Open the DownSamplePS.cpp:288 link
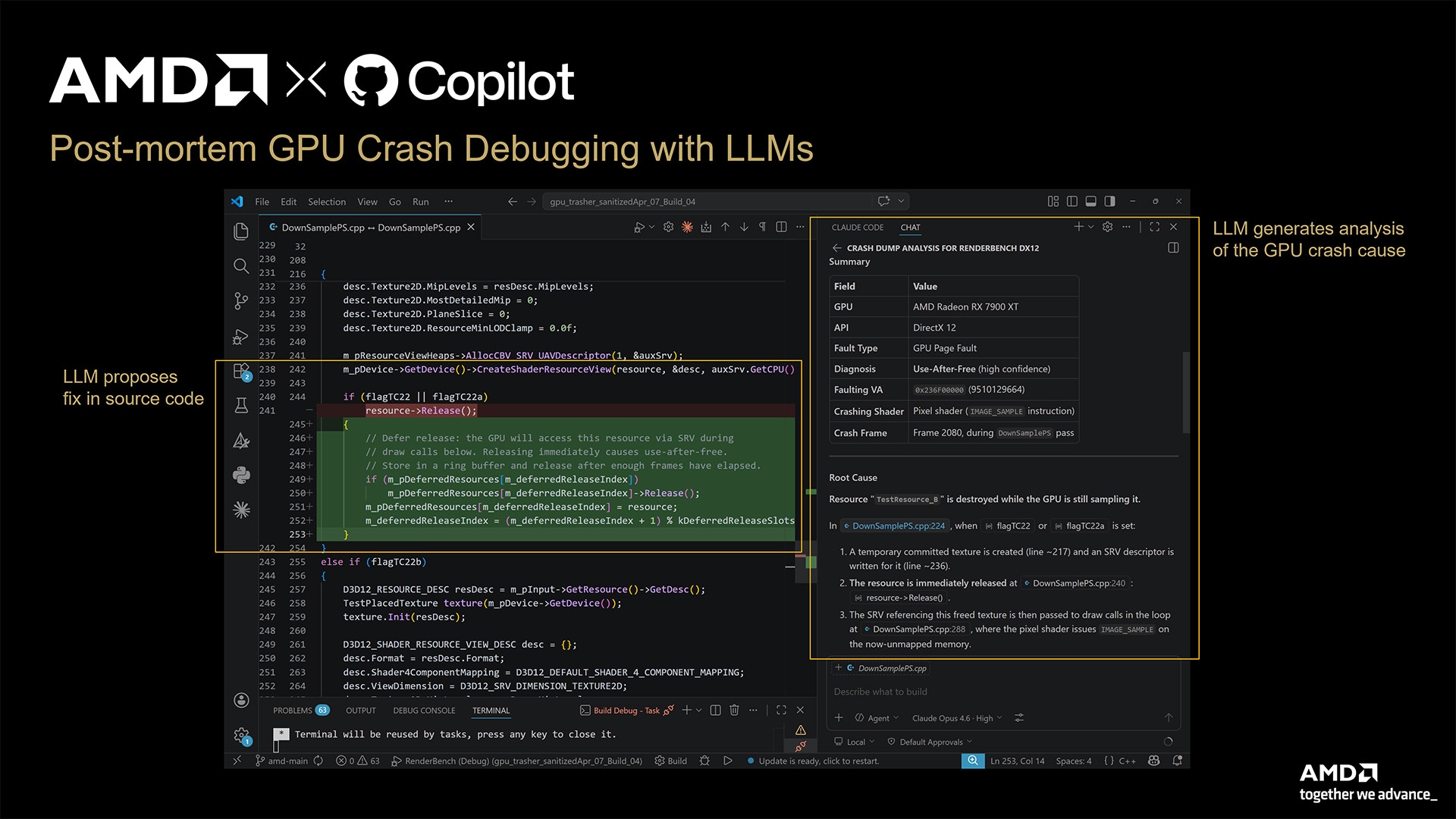 [915, 629]
